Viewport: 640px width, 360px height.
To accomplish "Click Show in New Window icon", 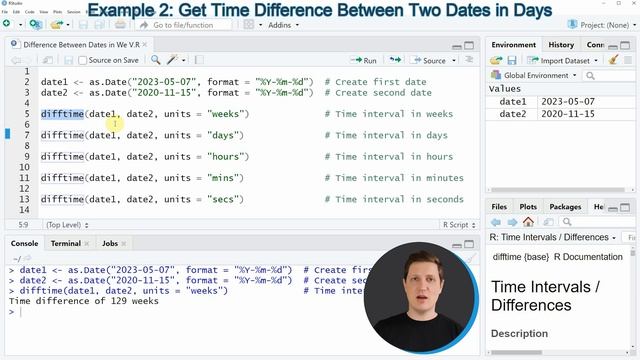I will tap(47, 60).
